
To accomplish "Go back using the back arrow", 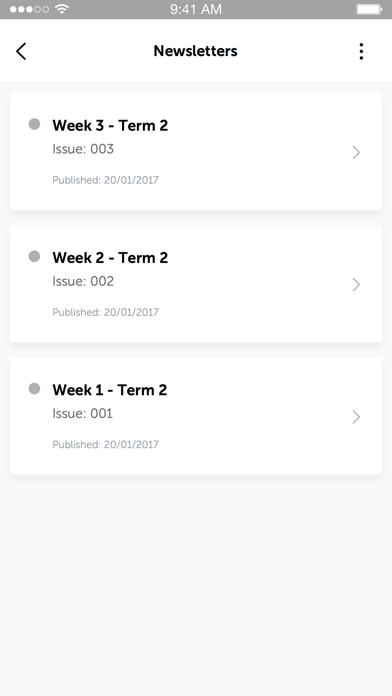I will tap(21, 51).
